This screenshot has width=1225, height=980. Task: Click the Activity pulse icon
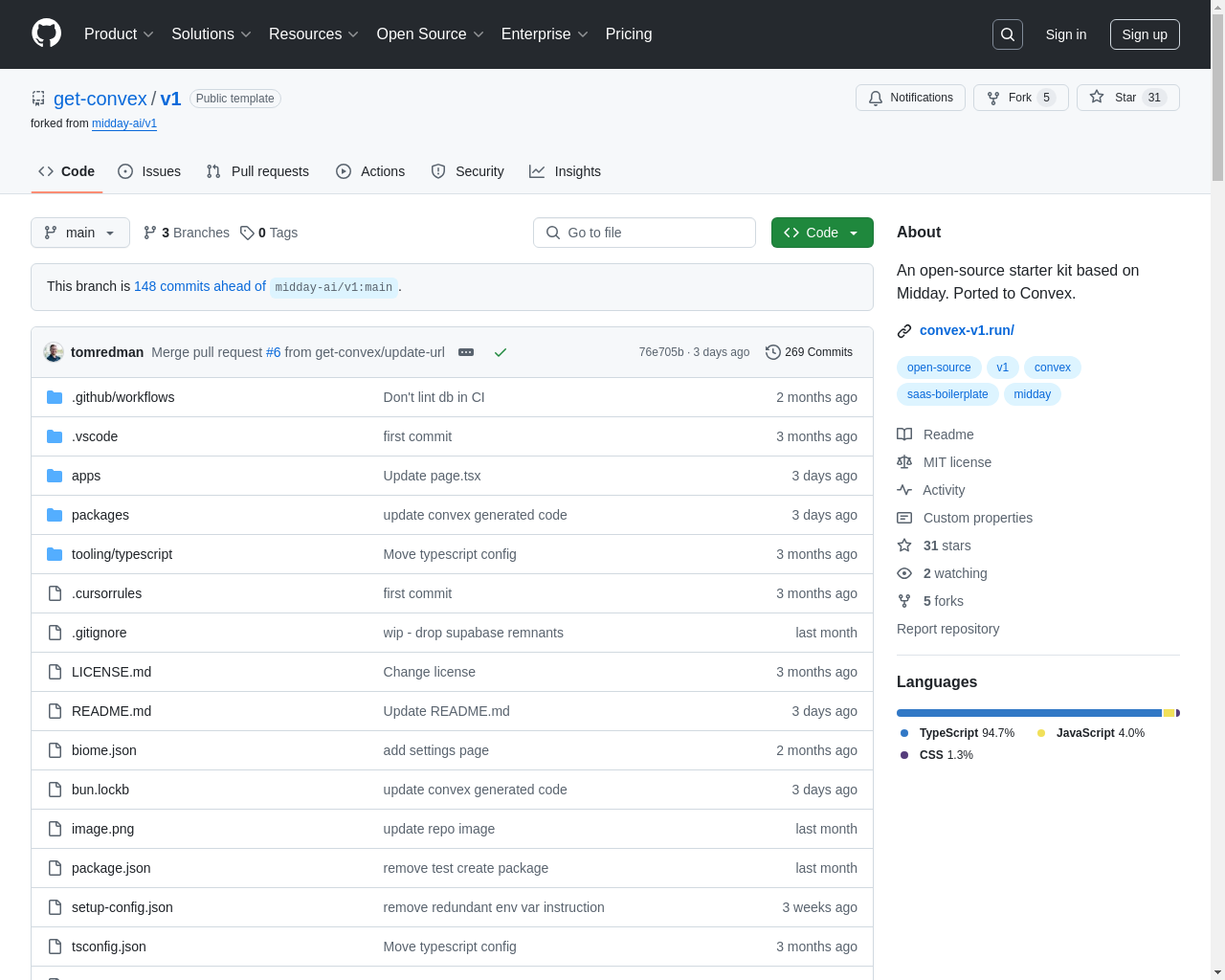pos(904,490)
